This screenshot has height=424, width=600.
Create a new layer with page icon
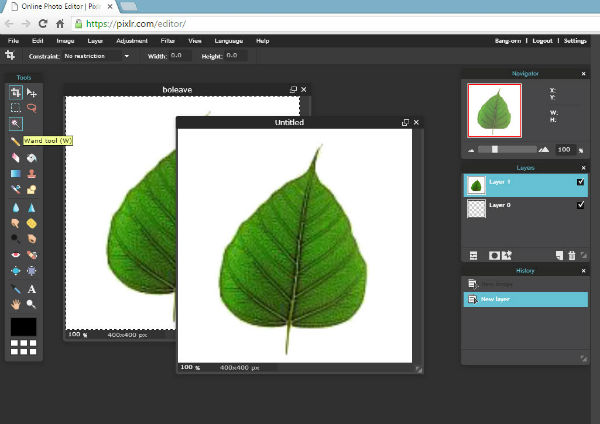(x=559, y=256)
